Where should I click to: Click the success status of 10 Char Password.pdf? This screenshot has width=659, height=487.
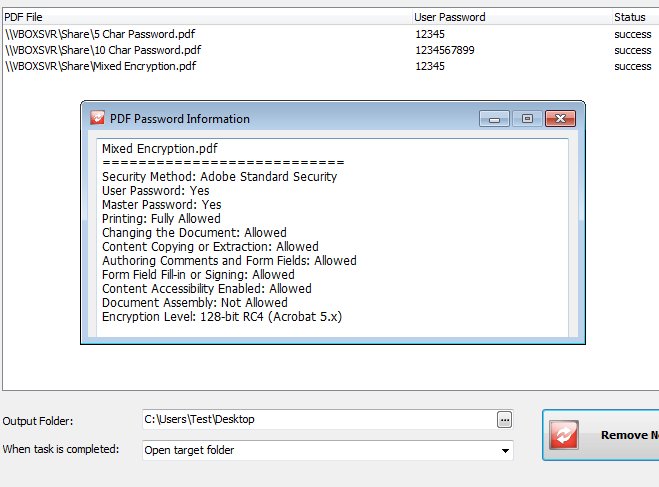coord(633,50)
